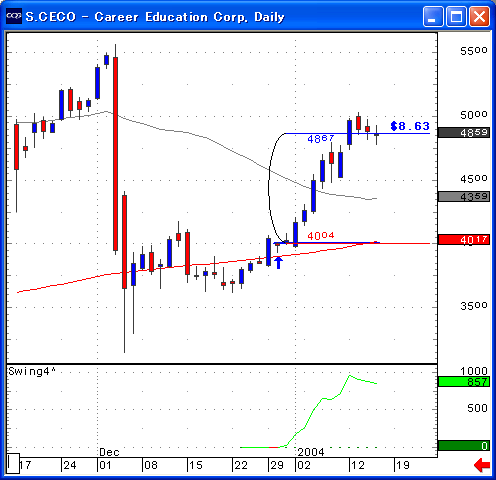
Task: Select the gray 4359 moving average label
Action: [x=464, y=196]
